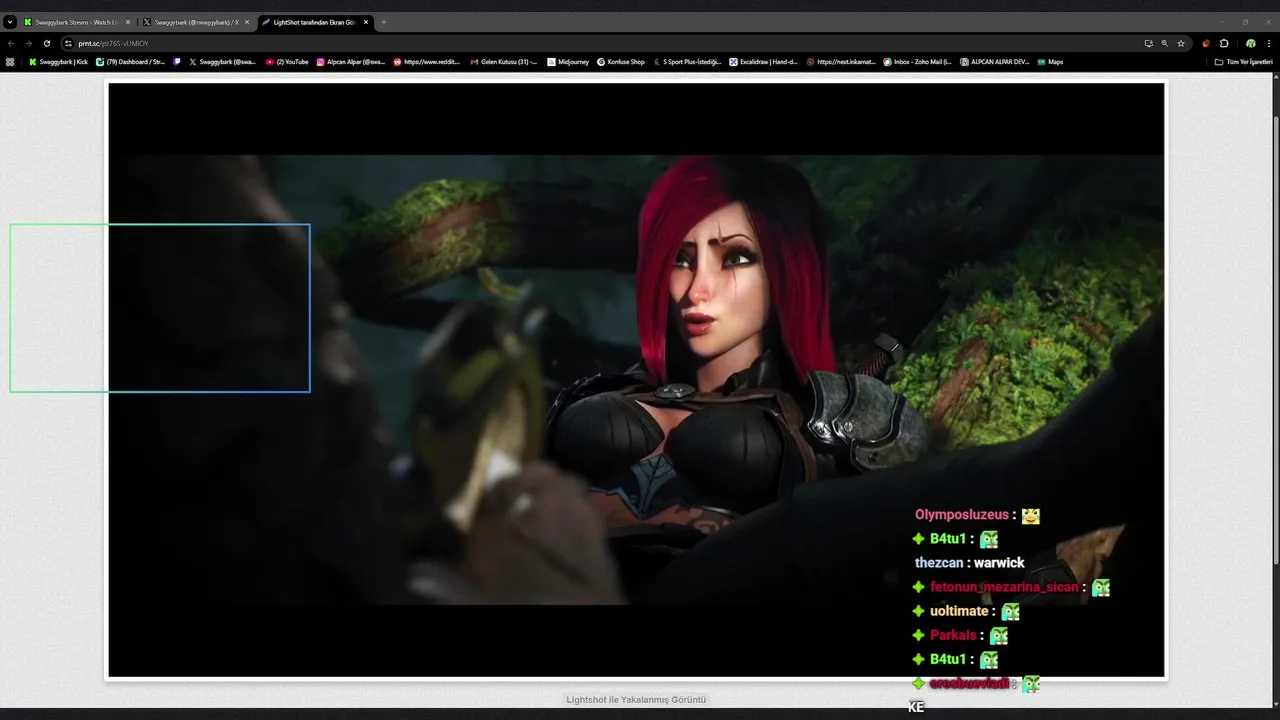Close the Swaggybark X profile tab
Viewport: 1280px width, 720px height.
point(247,22)
